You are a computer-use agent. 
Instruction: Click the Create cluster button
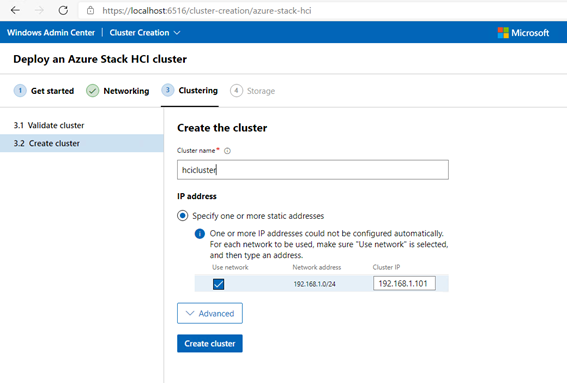click(x=210, y=343)
